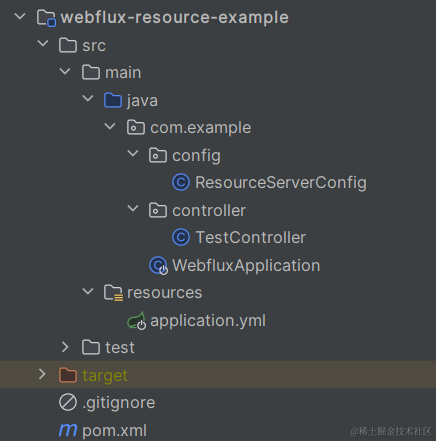Select the com.example package label
The height and width of the screenshot is (441, 436).
click(201, 128)
